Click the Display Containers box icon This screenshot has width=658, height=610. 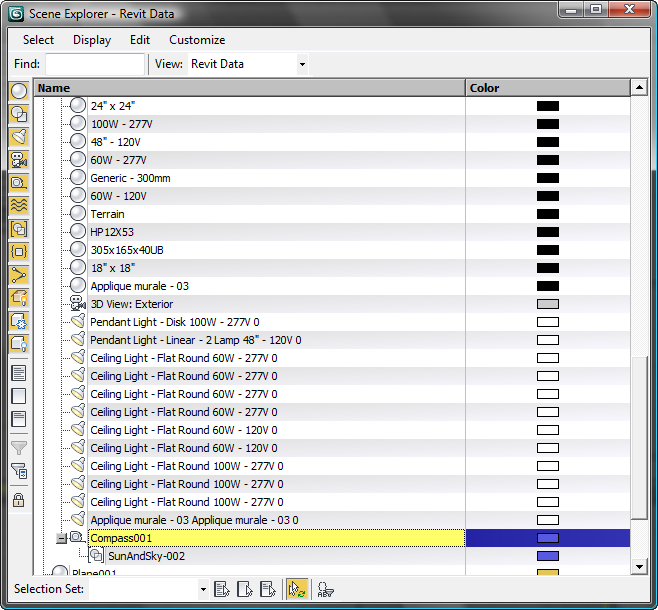click(19, 298)
